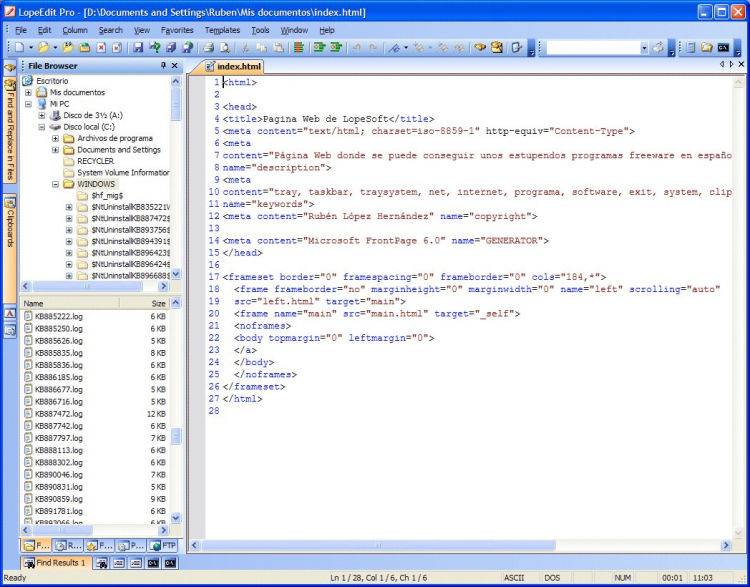Click the Print icon in toolbar
Viewport: 750px width, 587px height.
point(209,47)
